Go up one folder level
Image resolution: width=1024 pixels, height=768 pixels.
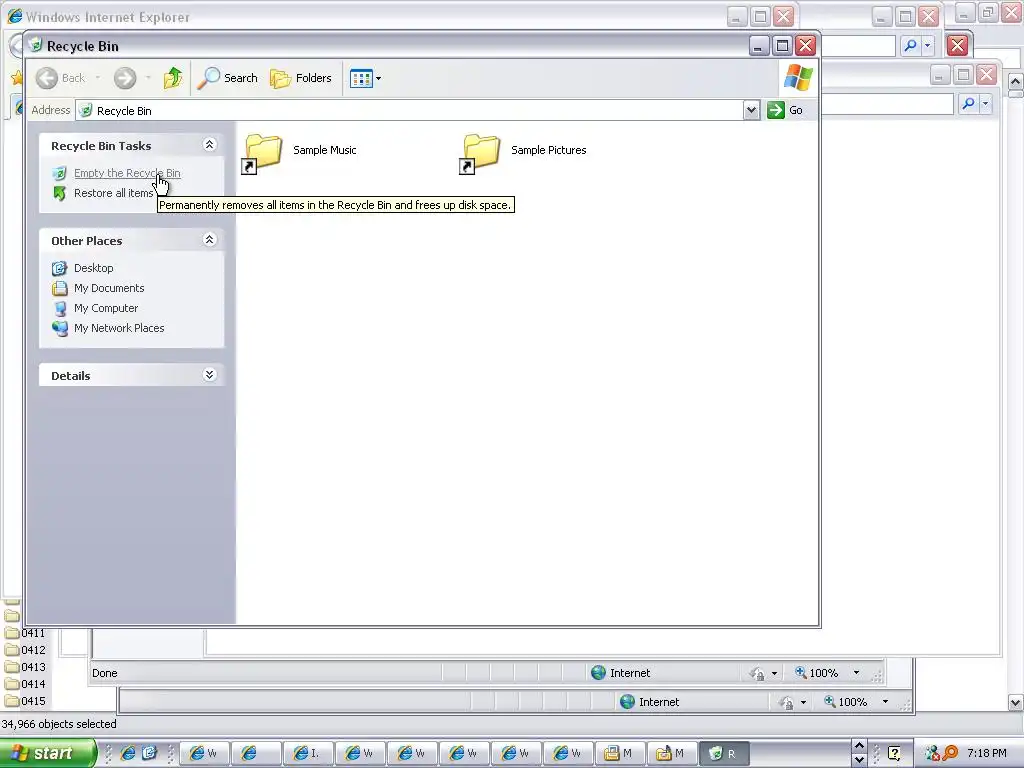[x=173, y=78]
